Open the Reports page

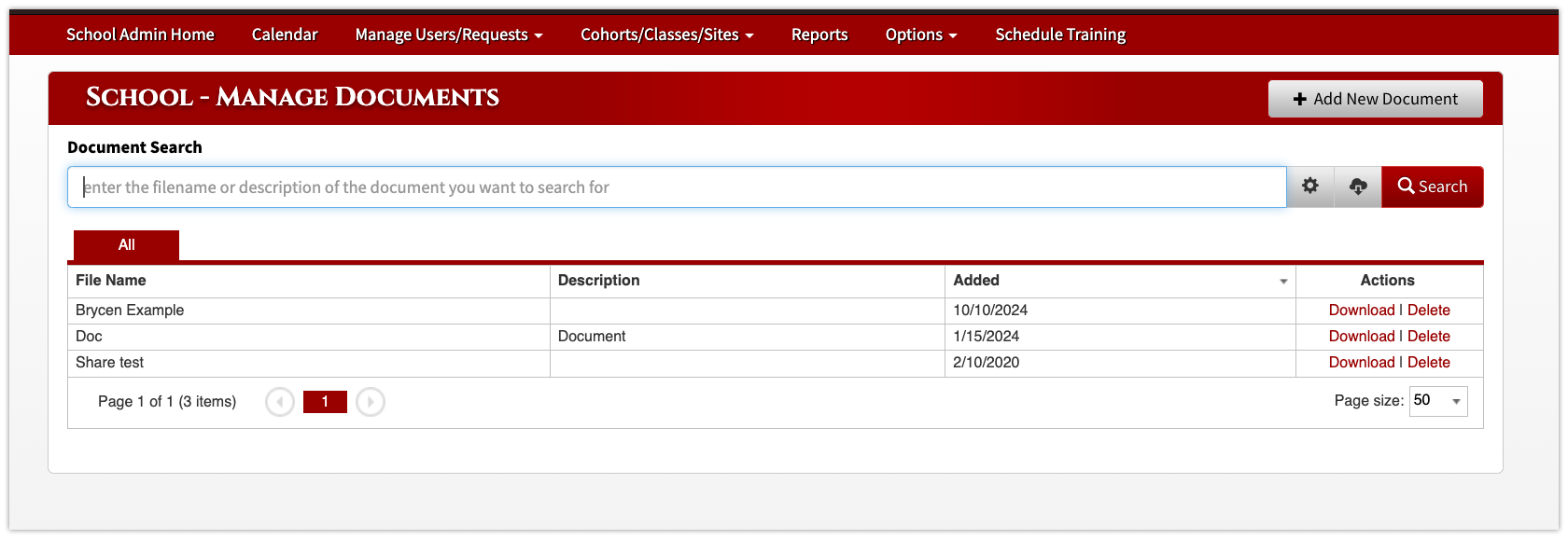point(819,35)
